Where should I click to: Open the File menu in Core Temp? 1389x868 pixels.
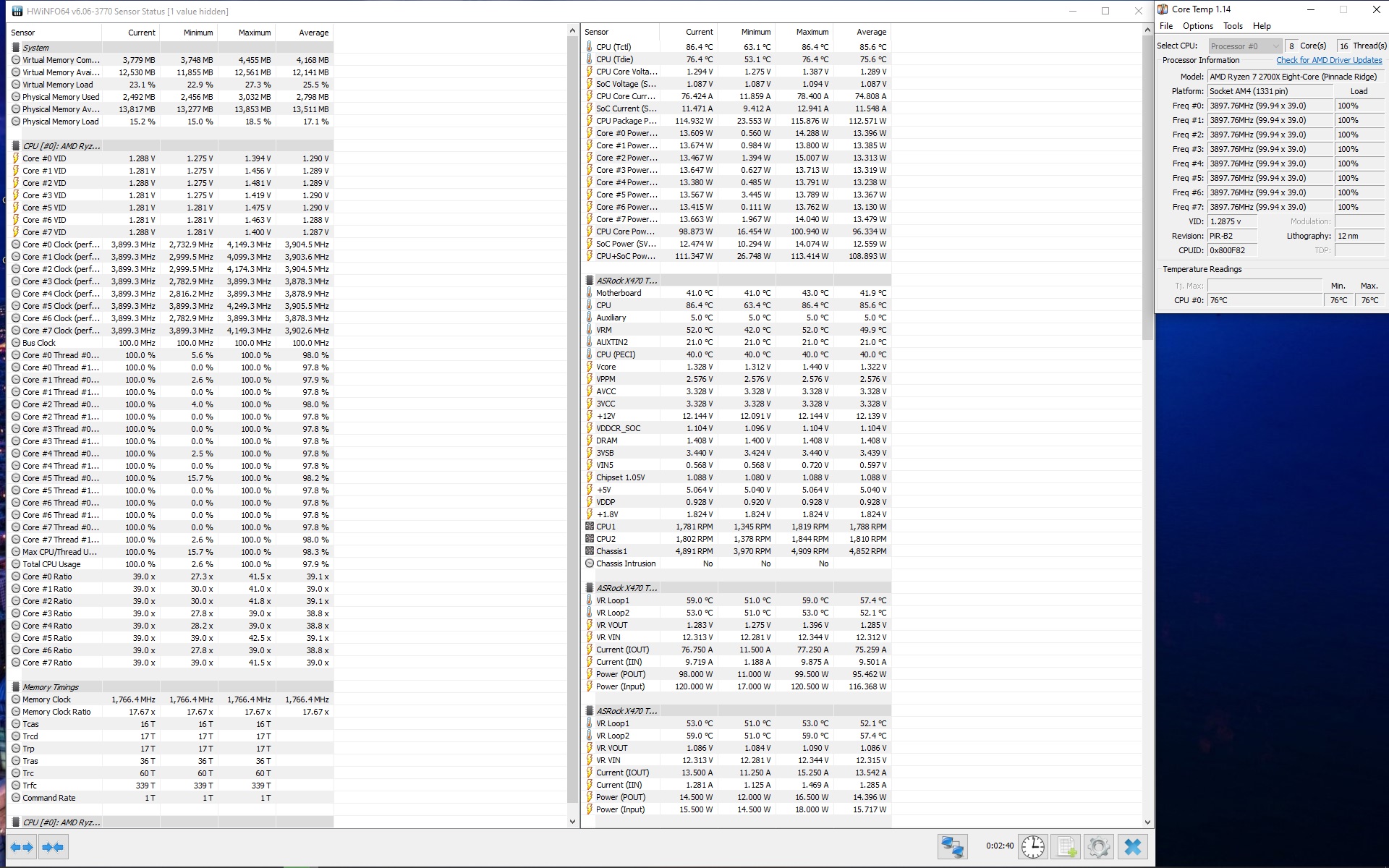point(1166,26)
